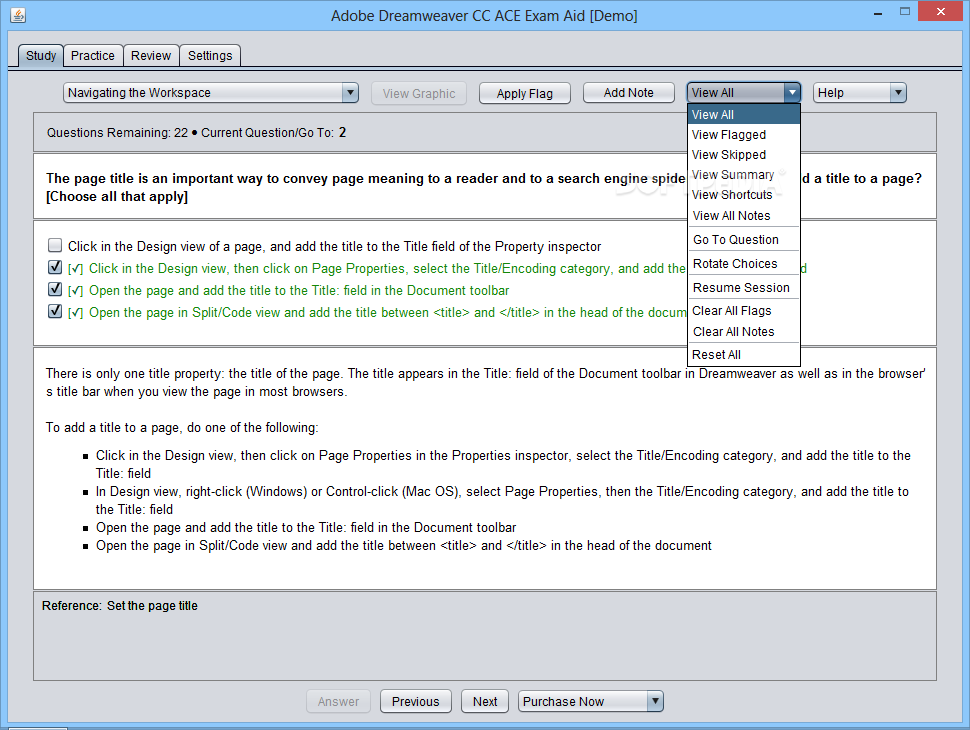
Task: Choose View Flagged from the list
Action: [x=744, y=134]
